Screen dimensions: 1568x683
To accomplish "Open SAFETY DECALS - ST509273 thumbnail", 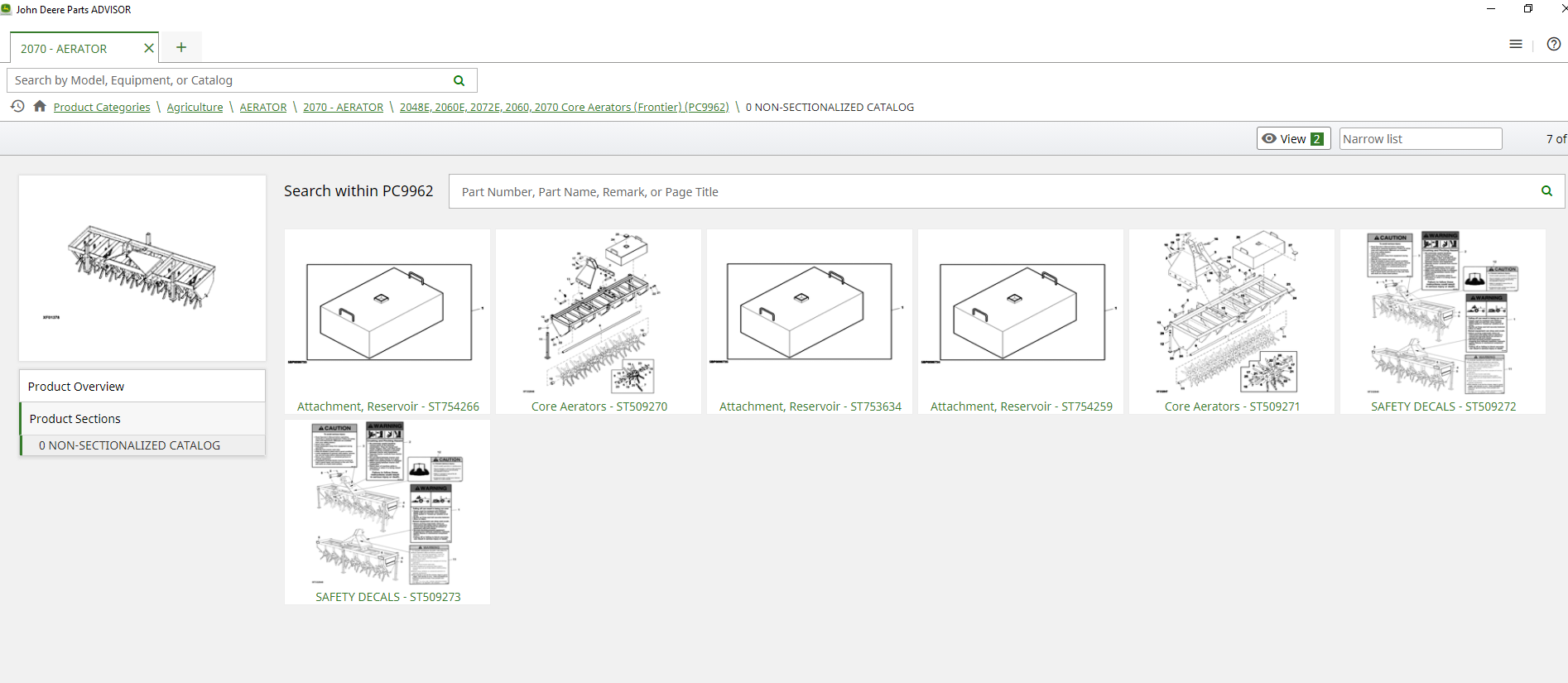I will 387,512.
